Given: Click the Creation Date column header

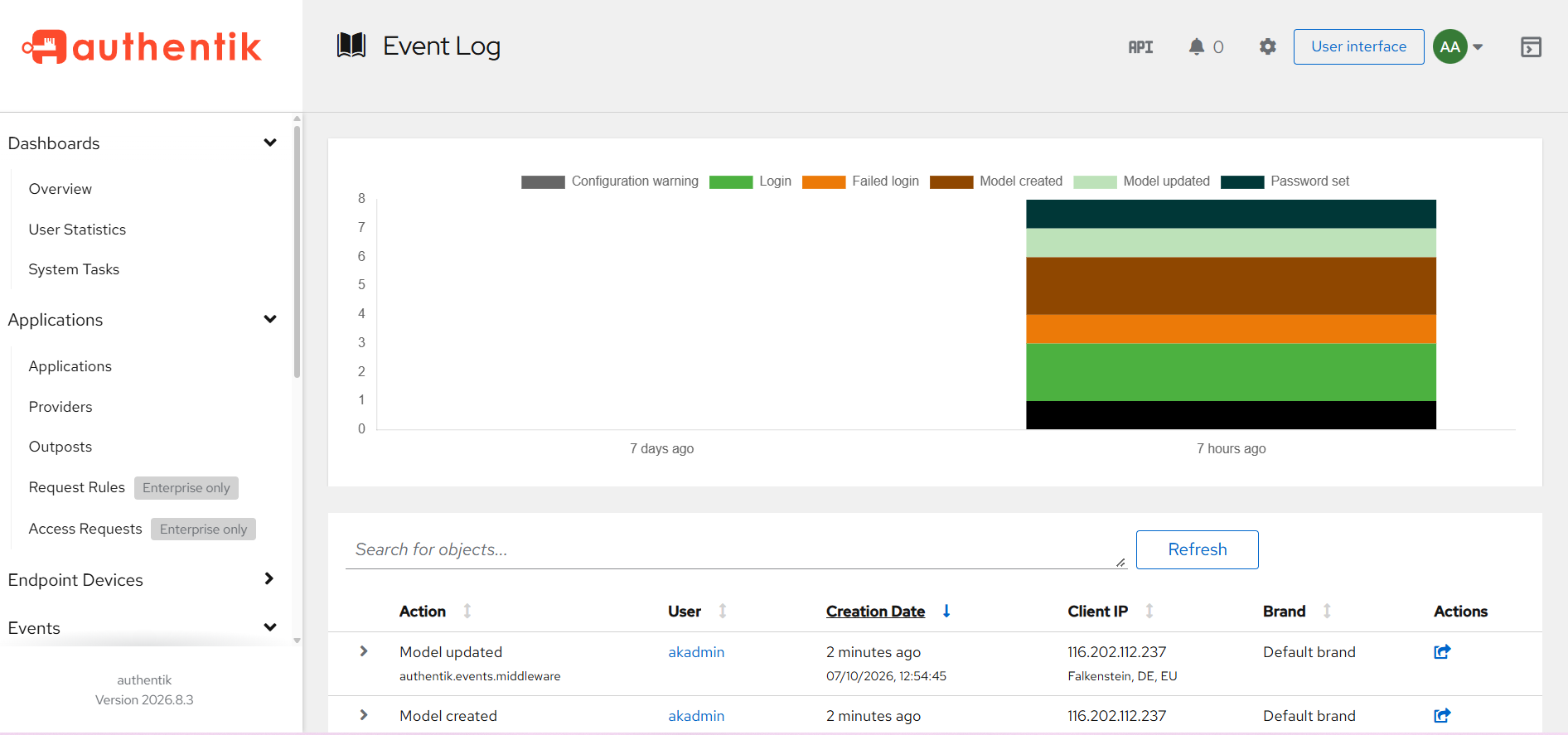Looking at the screenshot, I should click(875, 612).
